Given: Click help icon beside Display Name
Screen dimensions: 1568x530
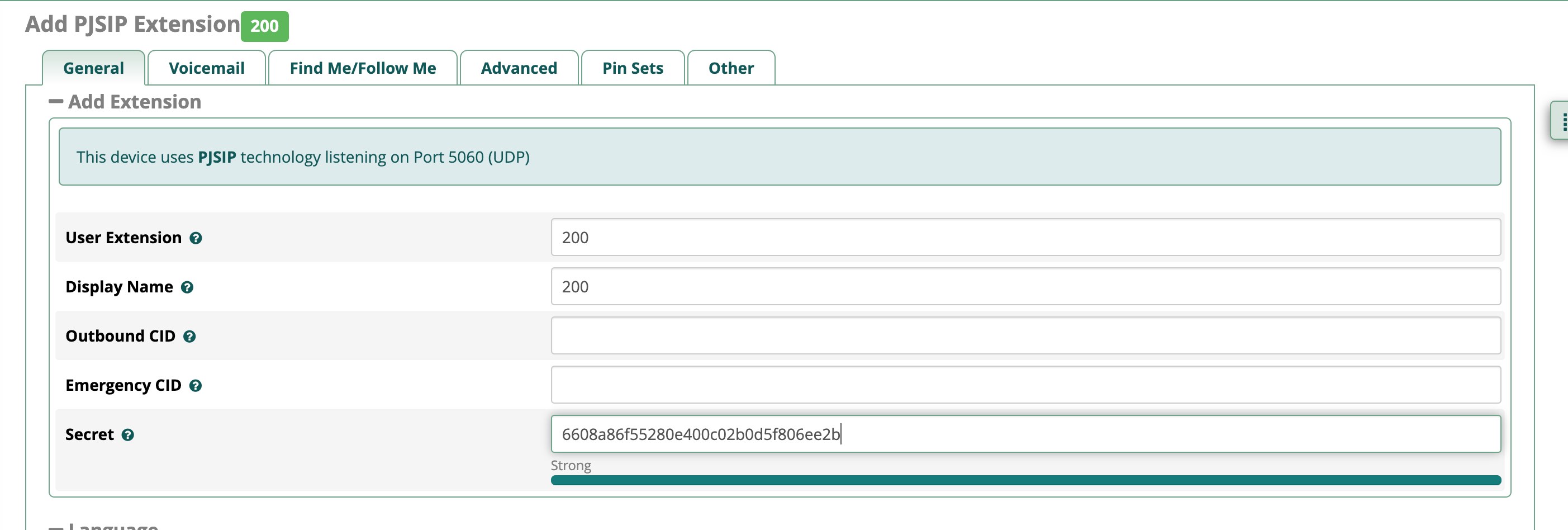Looking at the screenshot, I should tap(187, 287).
